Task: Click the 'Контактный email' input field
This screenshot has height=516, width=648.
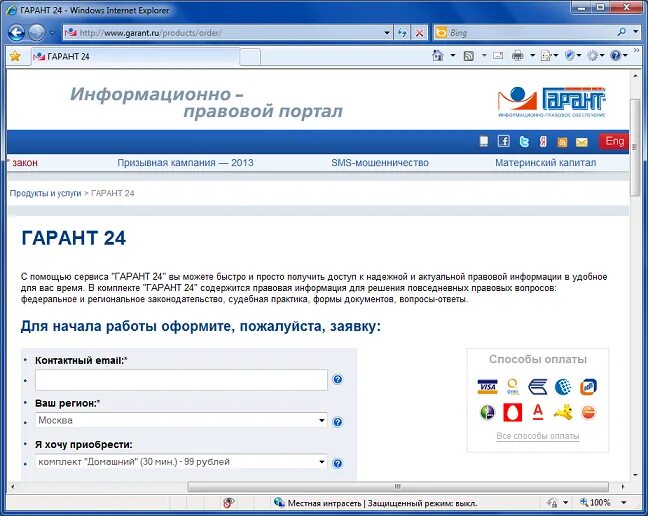Action: [181, 380]
